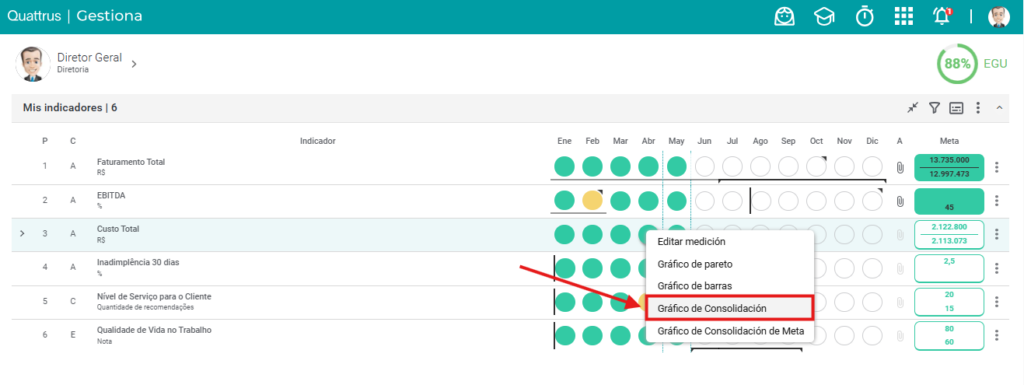The height and width of the screenshot is (385, 1024).
Task: Click Custo Total meta box 2.122.800
Action: [x=949, y=234]
